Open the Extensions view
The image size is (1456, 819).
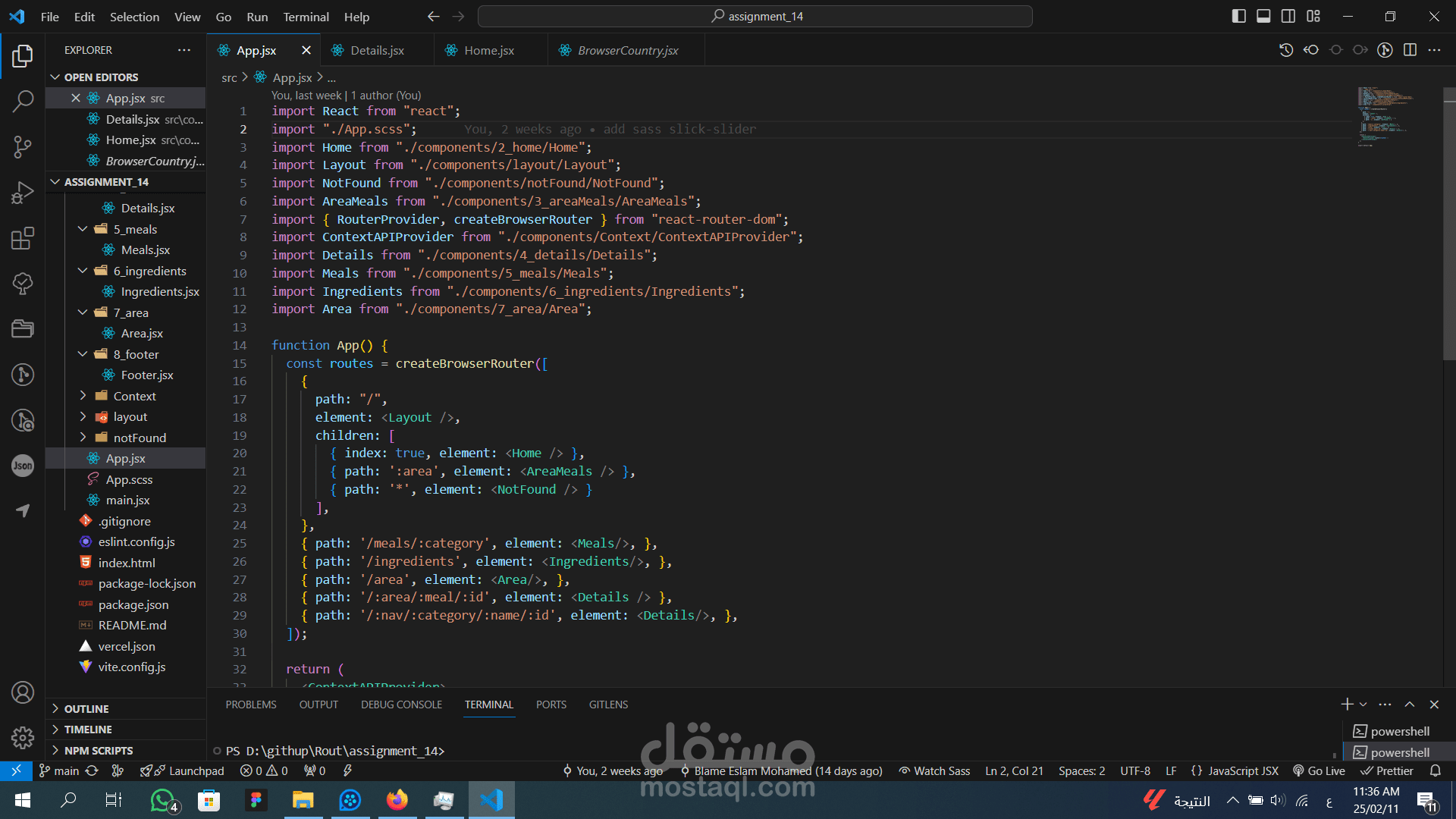23,238
